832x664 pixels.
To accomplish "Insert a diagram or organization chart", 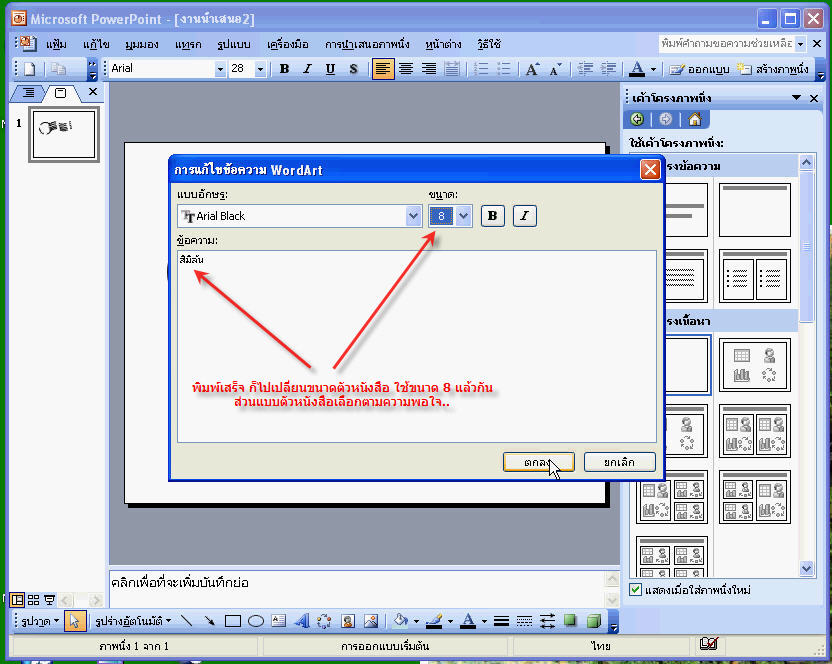I will pos(324,620).
